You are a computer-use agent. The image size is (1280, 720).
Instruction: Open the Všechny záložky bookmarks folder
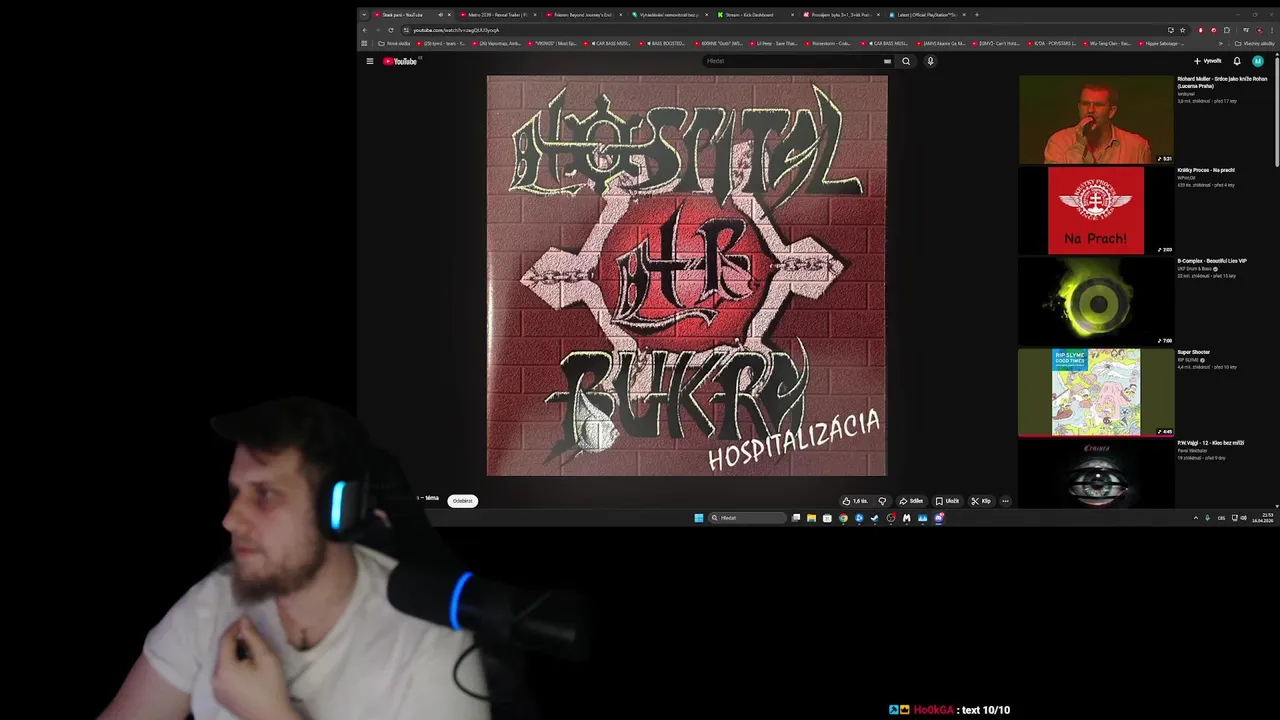[1254, 43]
